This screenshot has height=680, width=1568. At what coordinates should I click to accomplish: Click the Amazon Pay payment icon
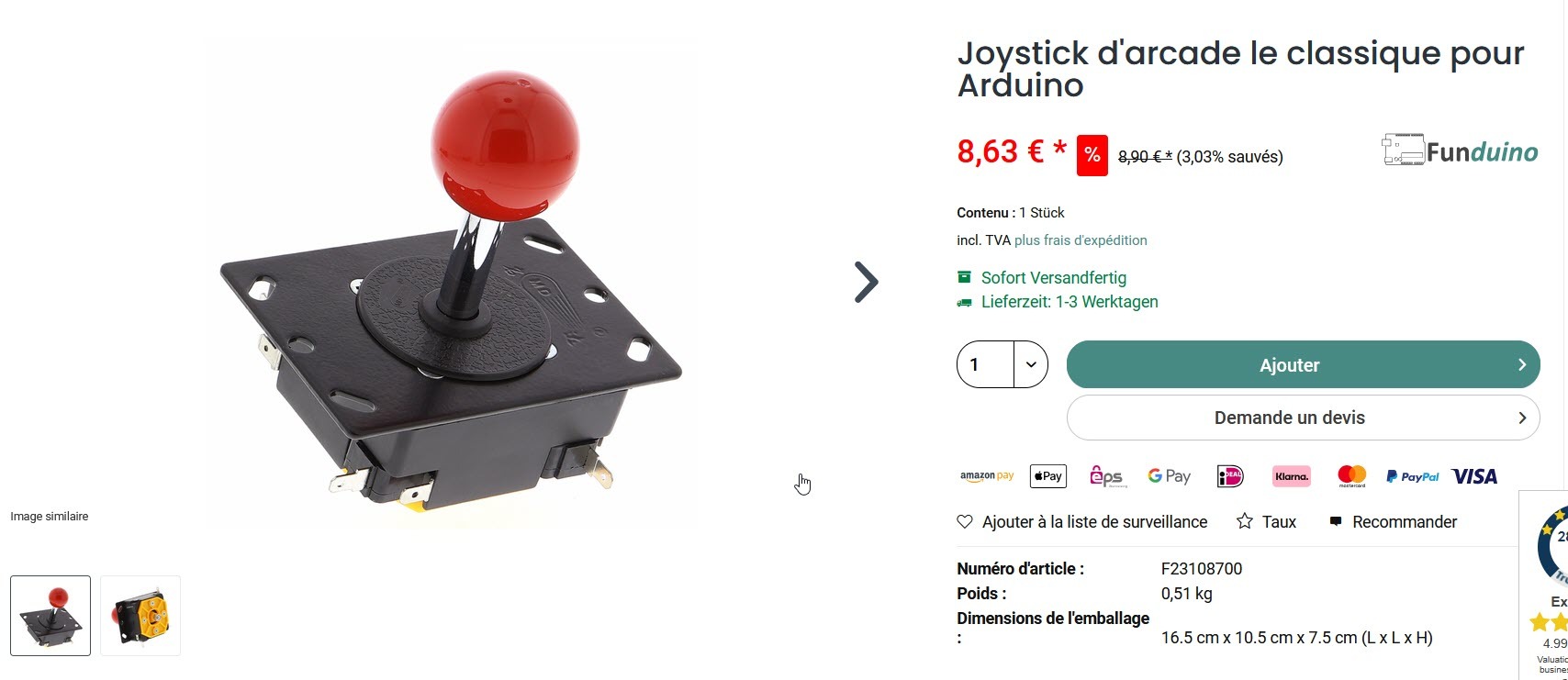(987, 476)
